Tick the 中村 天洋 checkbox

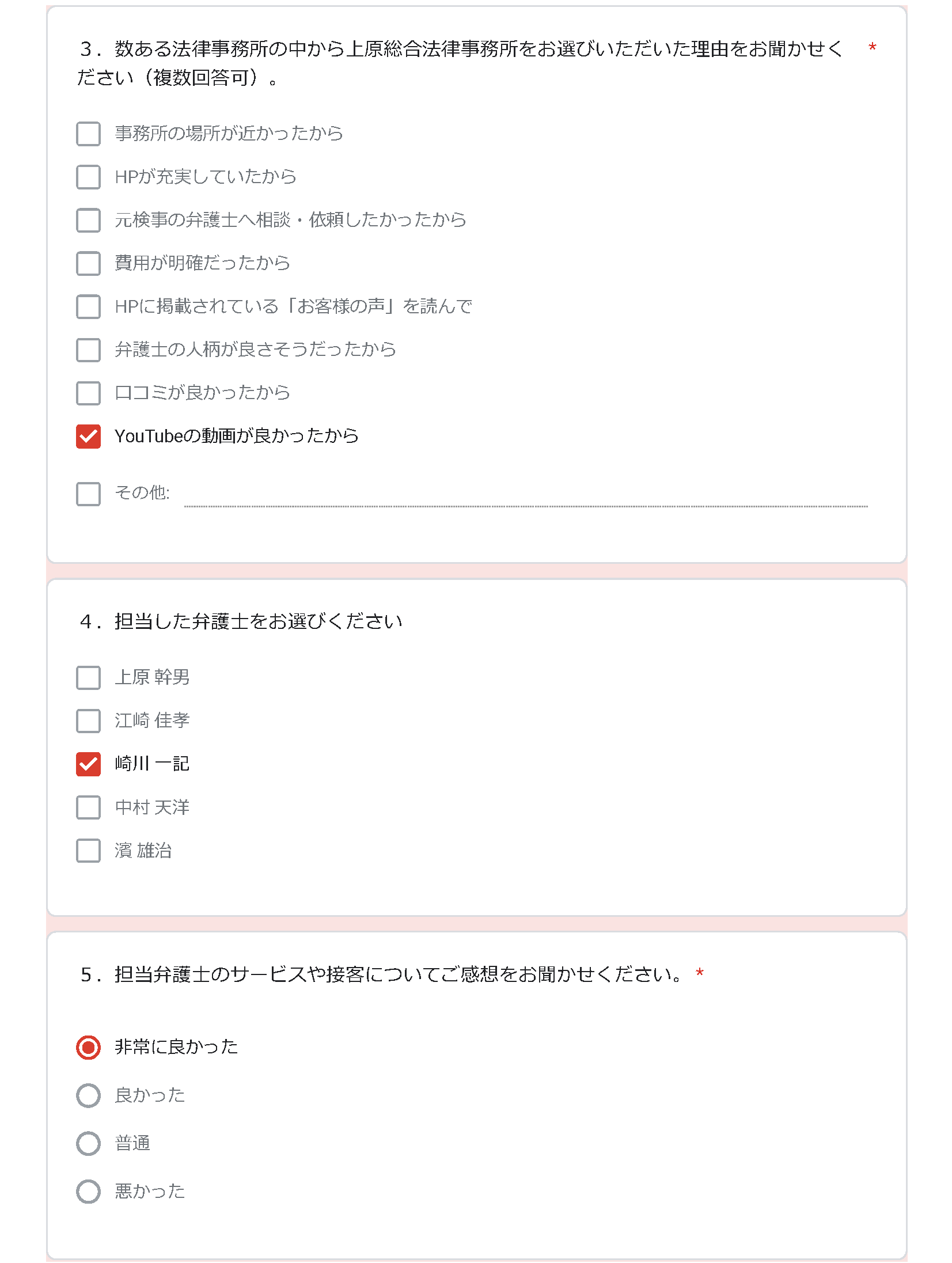pos(88,807)
